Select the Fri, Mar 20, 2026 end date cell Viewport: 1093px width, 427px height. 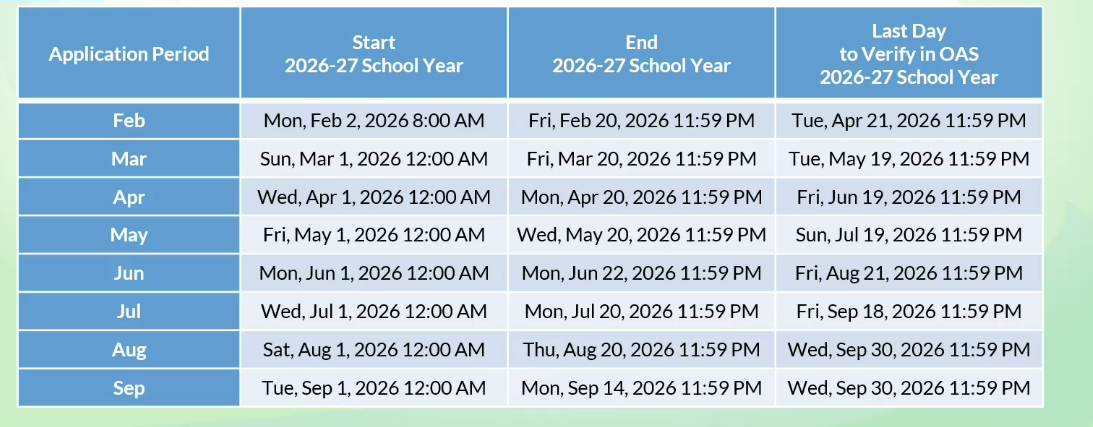point(641,158)
